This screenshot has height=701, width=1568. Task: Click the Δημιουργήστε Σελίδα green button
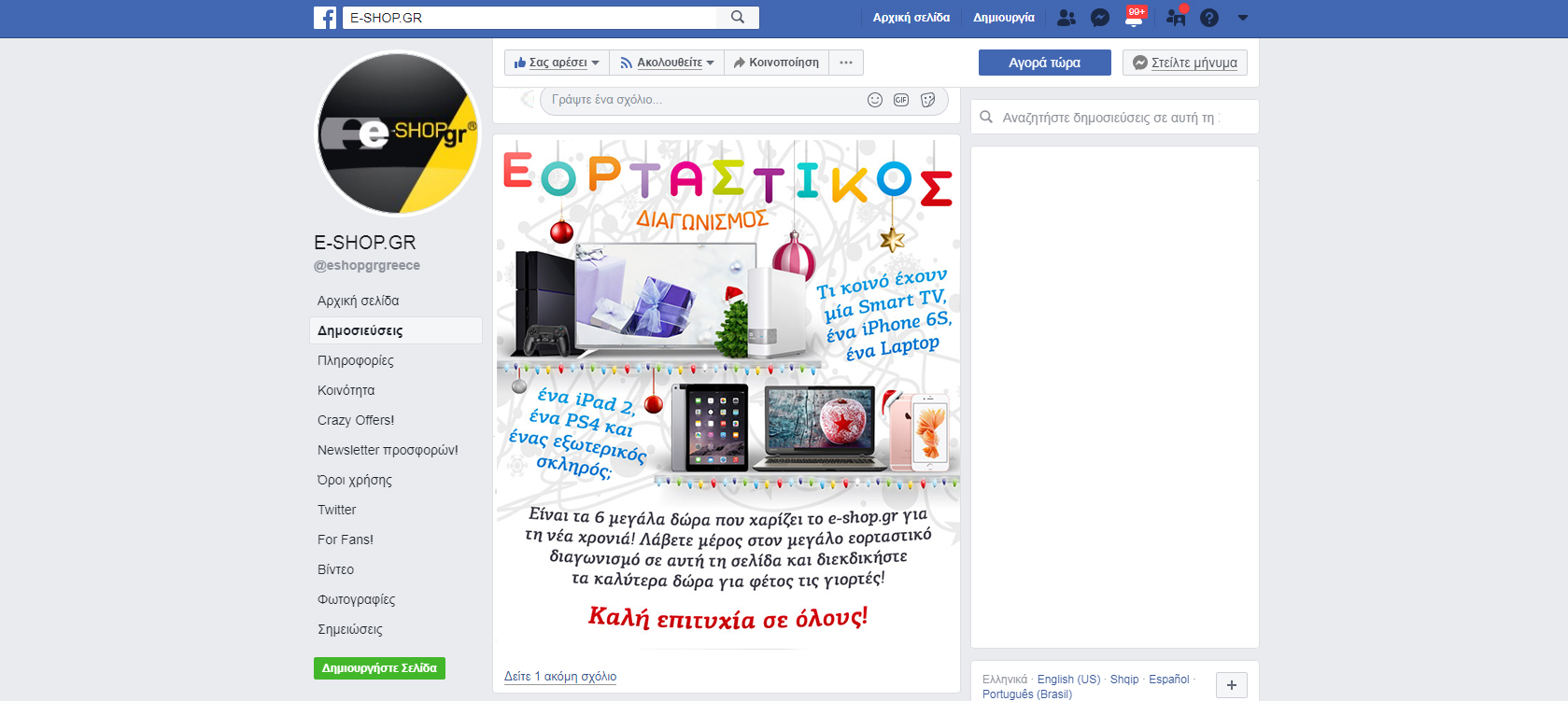point(379,668)
